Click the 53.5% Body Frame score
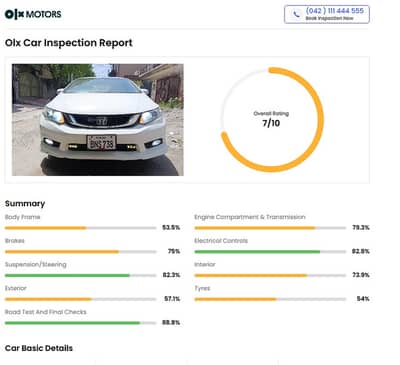The image size is (400, 365). coord(171,227)
